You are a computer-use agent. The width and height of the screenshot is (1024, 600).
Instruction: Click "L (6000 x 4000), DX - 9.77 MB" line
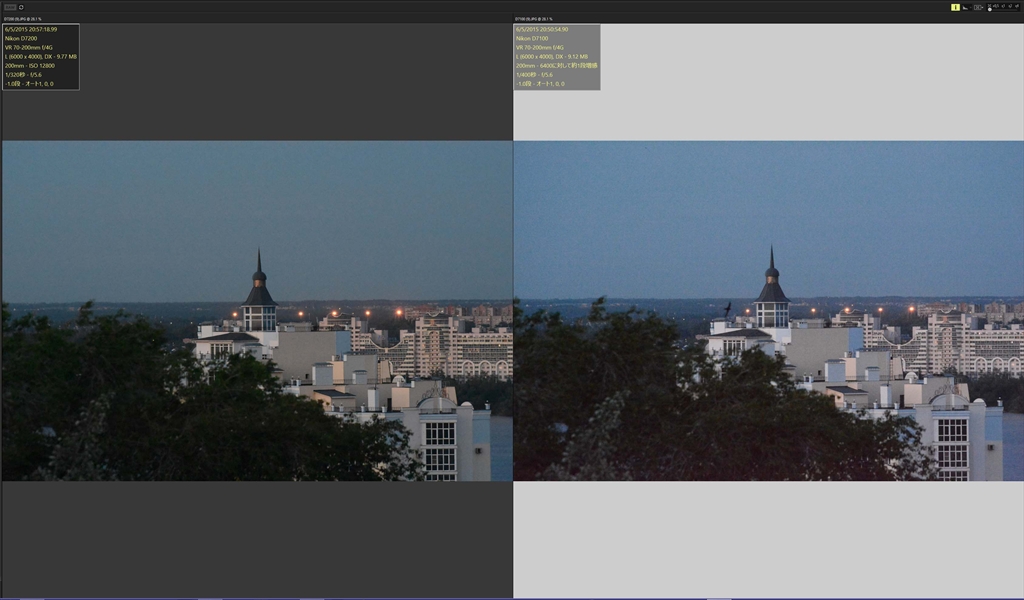point(40,57)
